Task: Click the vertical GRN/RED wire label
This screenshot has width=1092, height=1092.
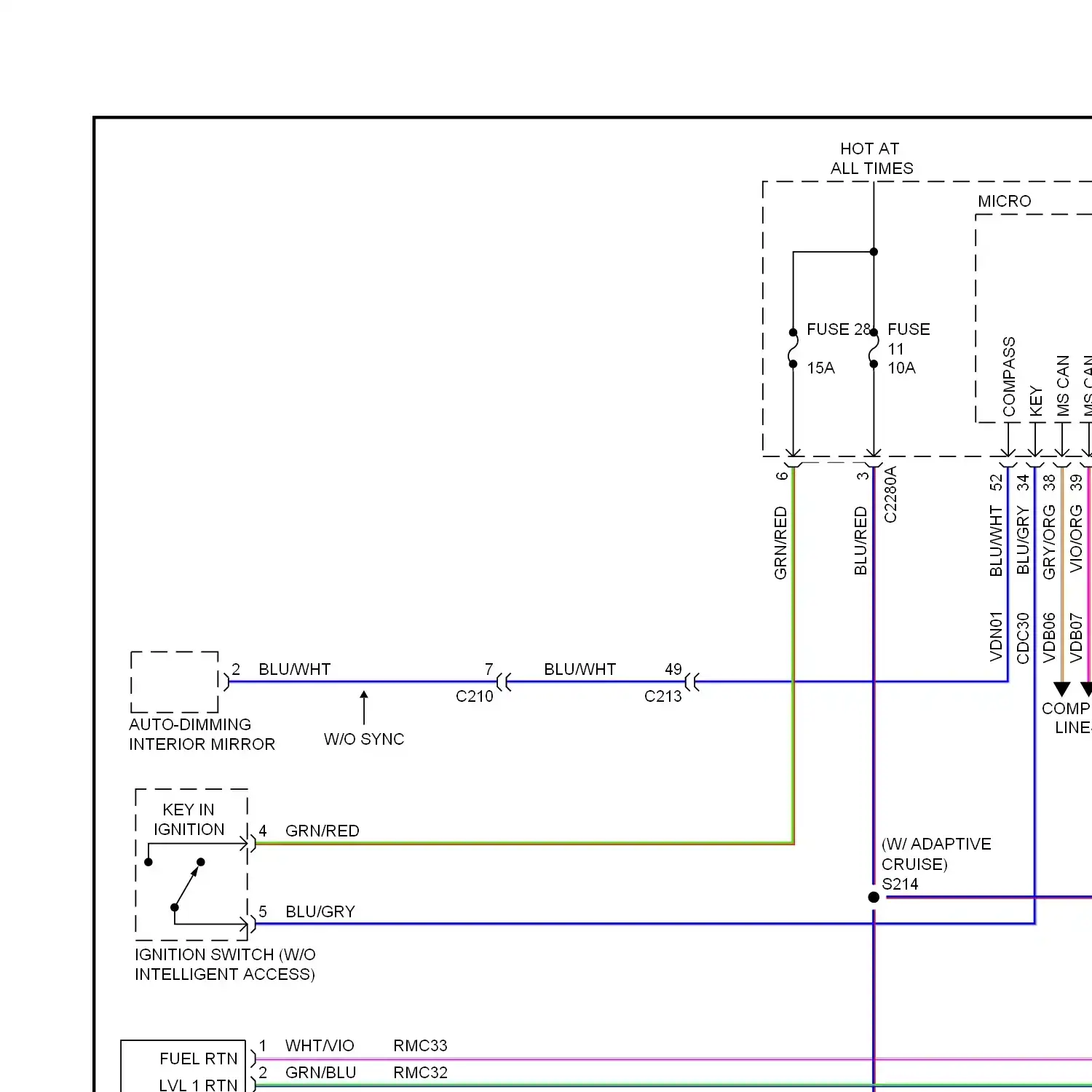Action: tap(780, 542)
